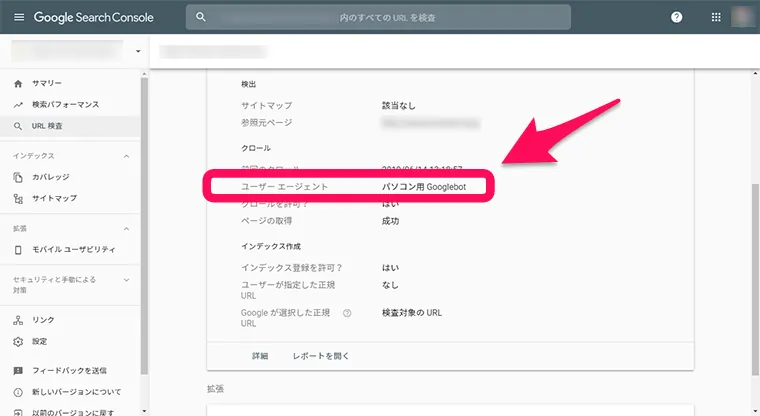
Task: Open the account avatar menu
Action: pos(742,17)
